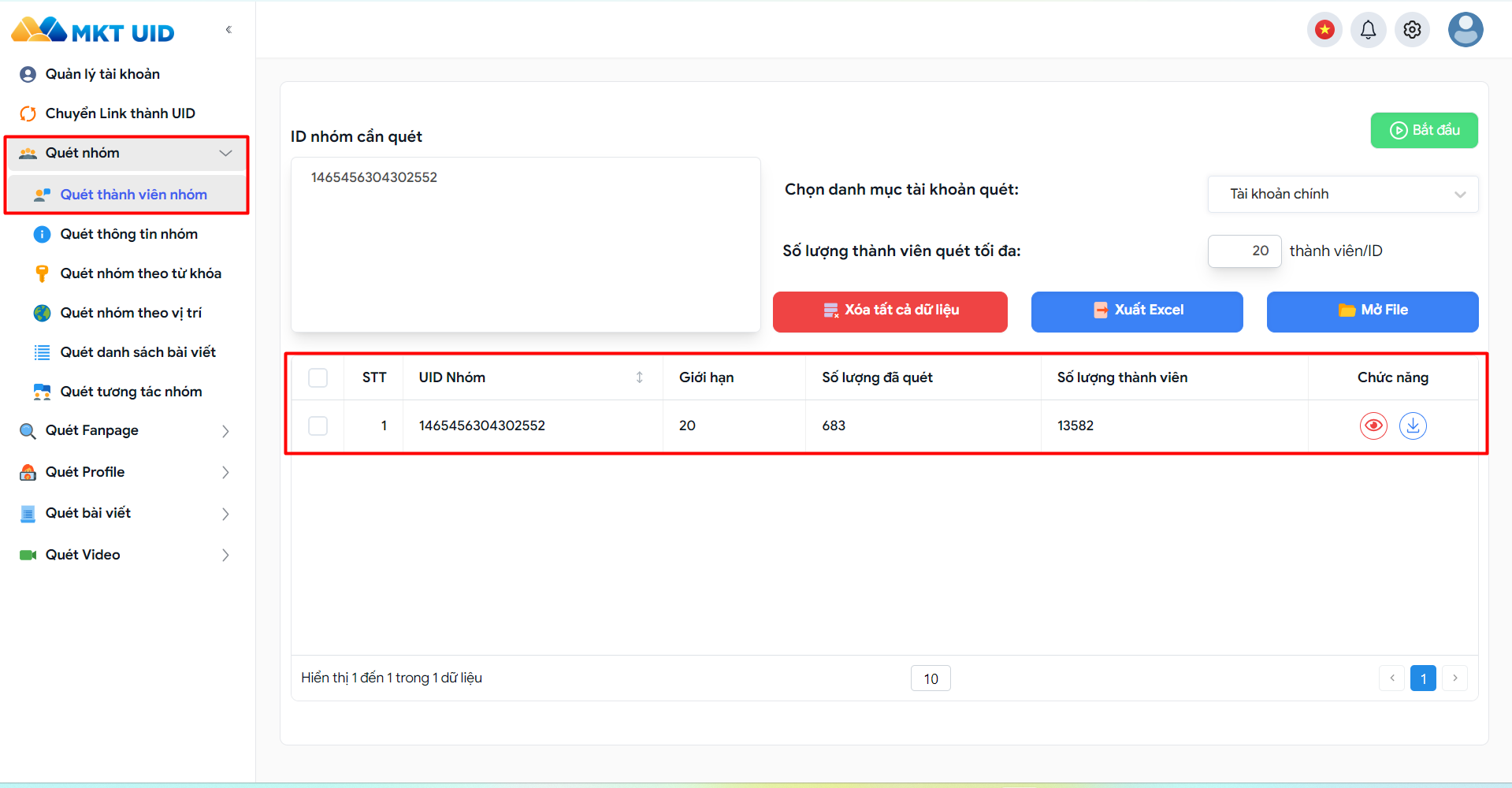Click the Mở File button
Screen dimensions: 1512x788
tap(1373, 311)
